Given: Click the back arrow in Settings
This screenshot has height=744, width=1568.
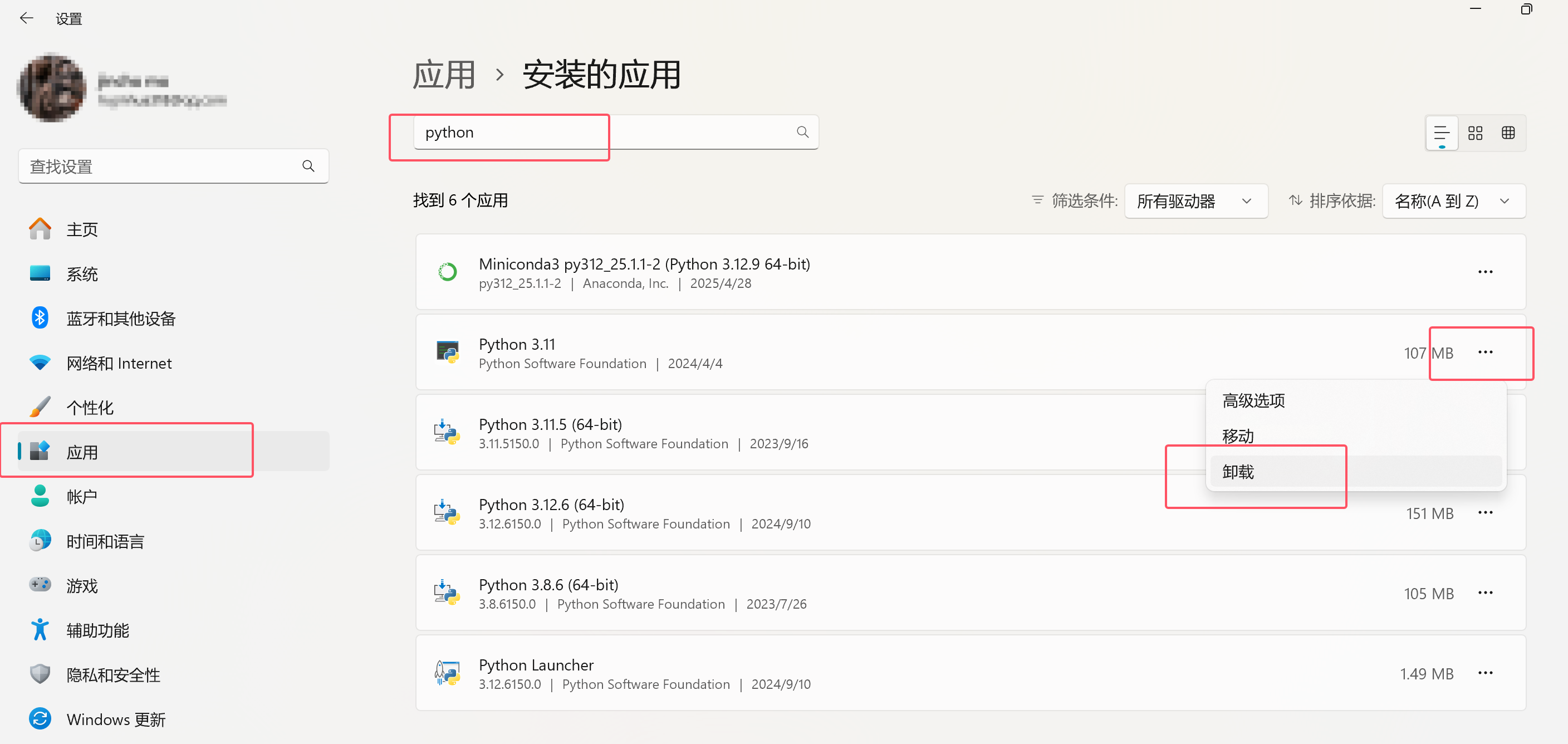Looking at the screenshot, I should pos(26,18).
